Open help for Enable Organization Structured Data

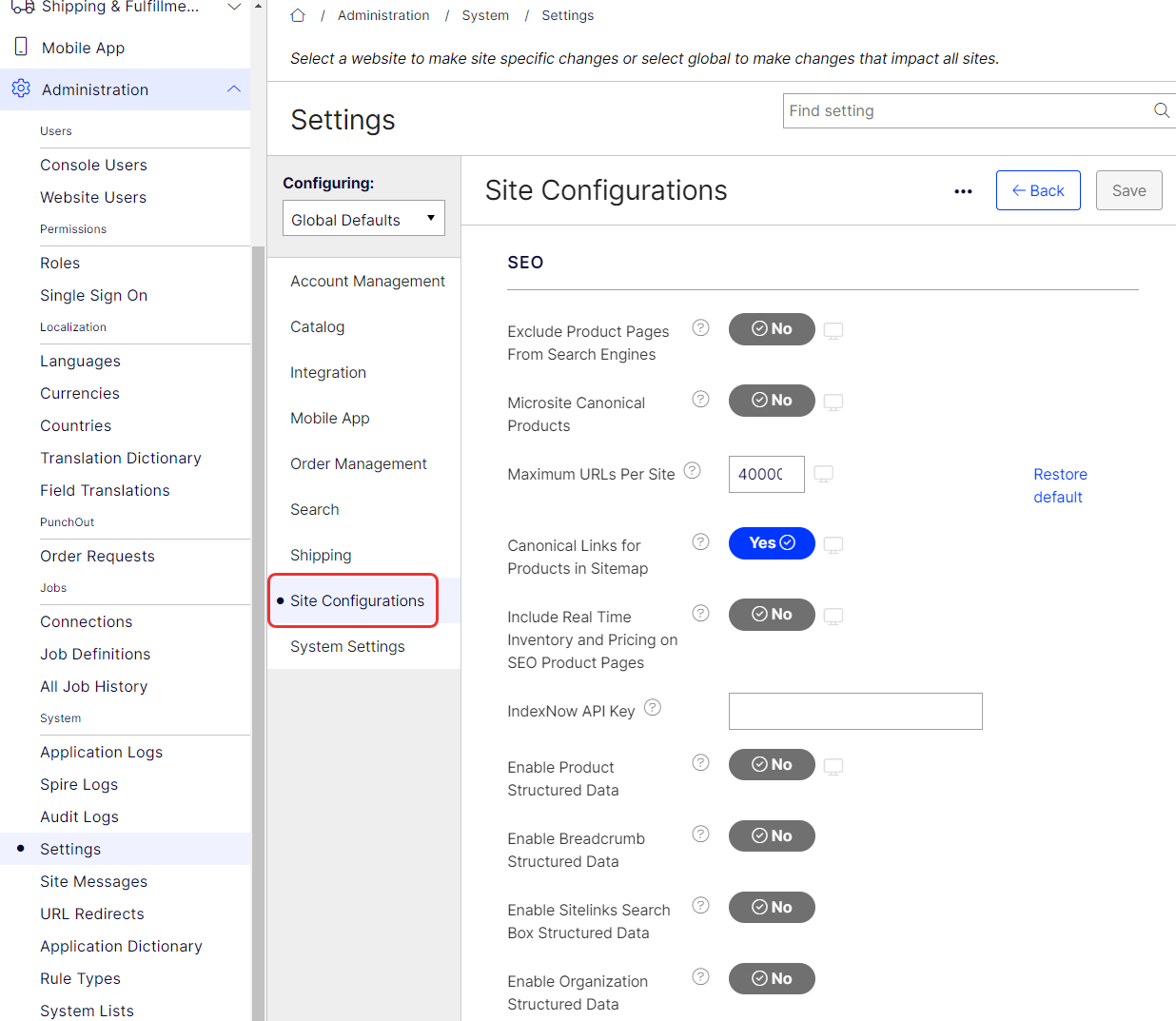point(700,976)
